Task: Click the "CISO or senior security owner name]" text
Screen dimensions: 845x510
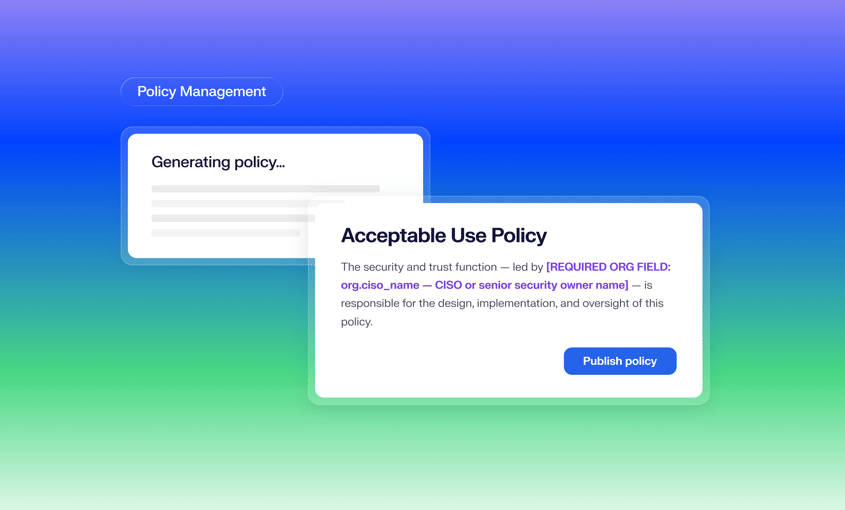Action: [531, 285]
